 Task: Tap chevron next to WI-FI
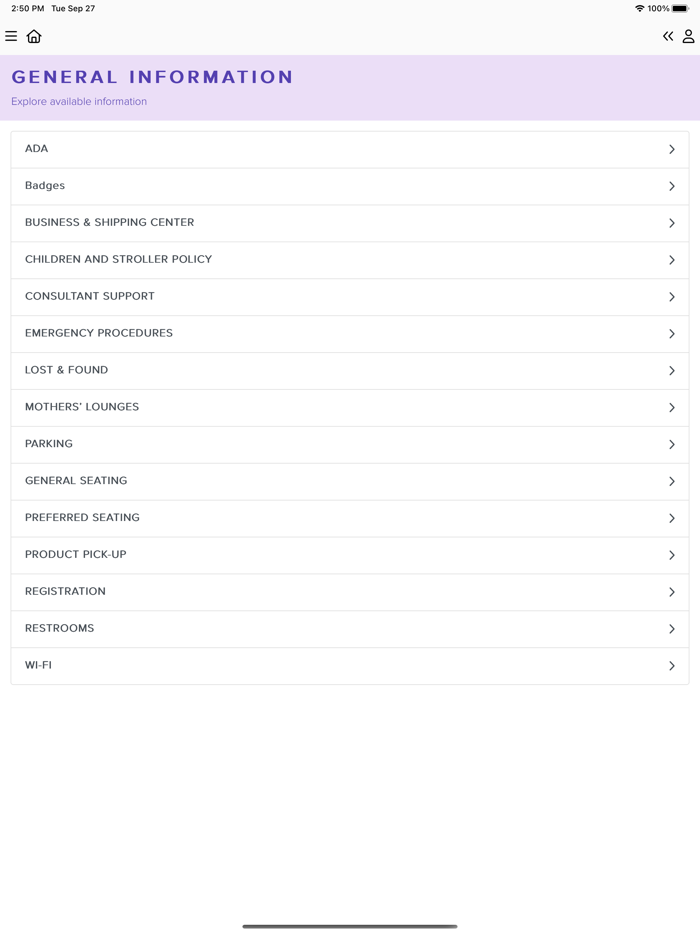(672, 666)
